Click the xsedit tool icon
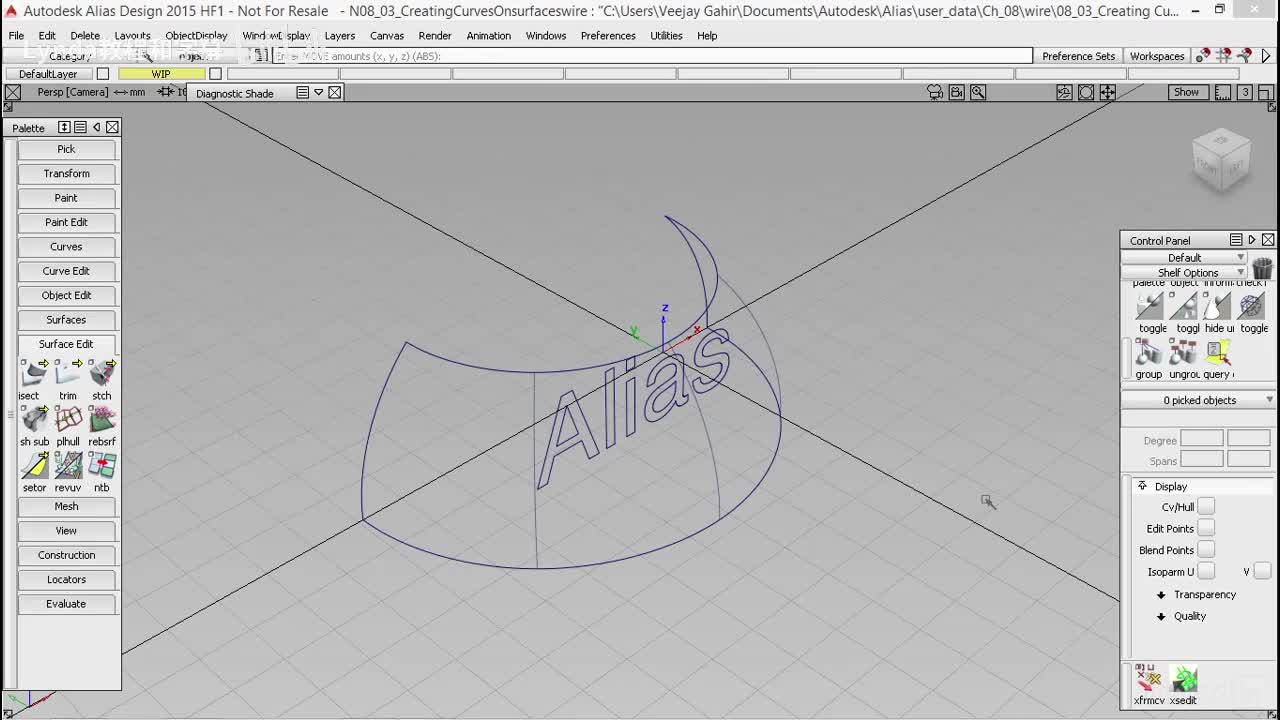Screen dimensions: 1280x720 click(1184, 678)
